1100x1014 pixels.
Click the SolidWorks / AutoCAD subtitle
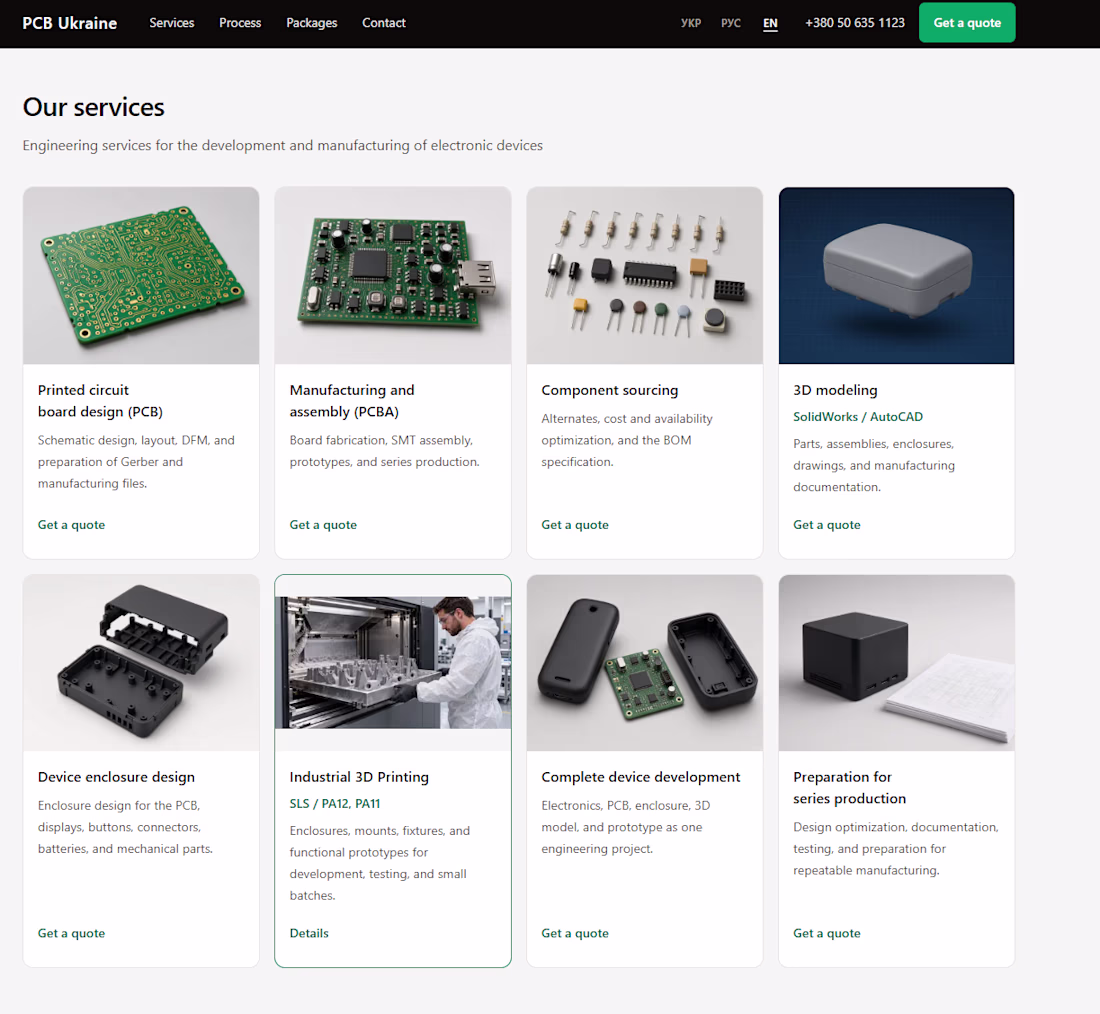point(858,417)
